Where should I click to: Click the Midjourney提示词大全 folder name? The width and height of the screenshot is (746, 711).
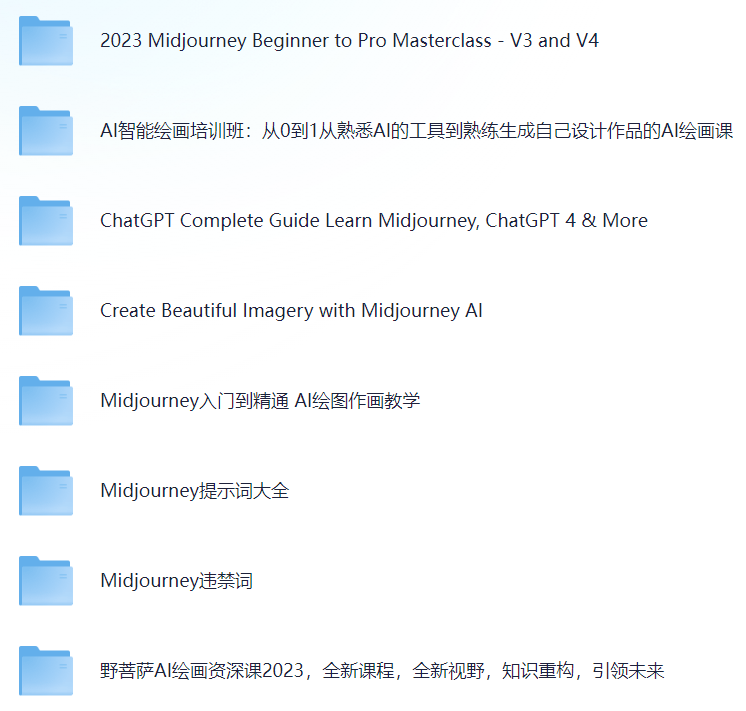tap(194, 491)
